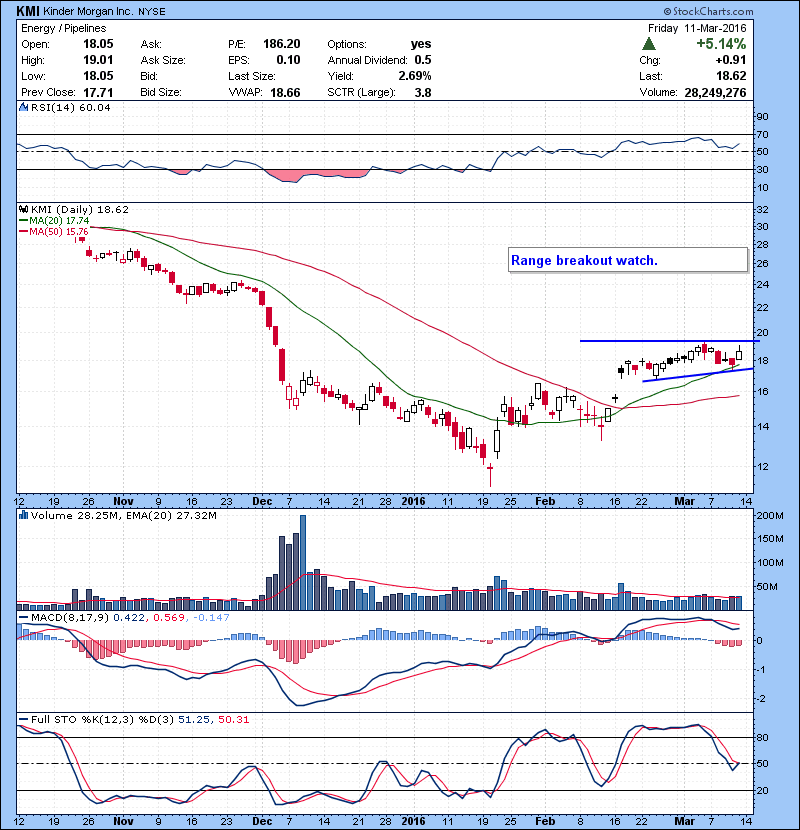
Task: Click the Volume bar icon
Action: pyautogui.click(x=23, y=515)
